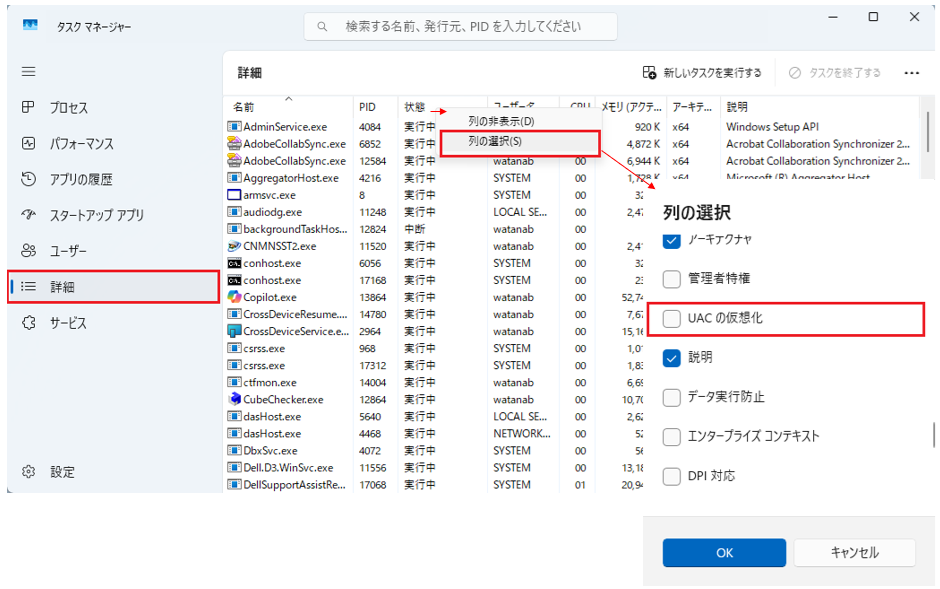Screen dimensions: 940x589
Task: Maximize the Task Manager window
Action: tap(873, 17)
